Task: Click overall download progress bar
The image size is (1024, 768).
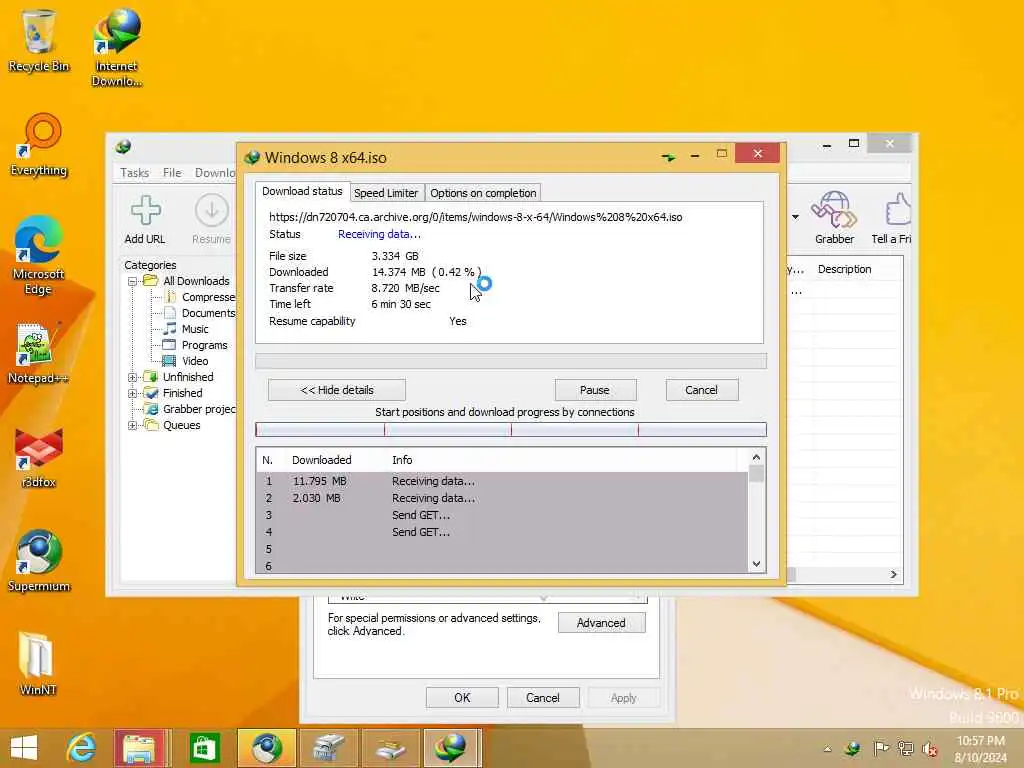Action: pos(511,361)
